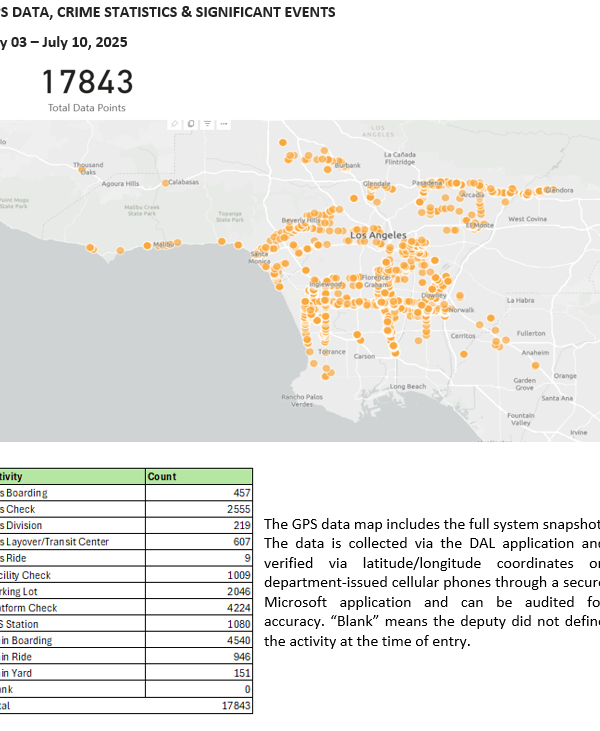Click the Rancho Palos Verdes map label
The width and height of the screenshot is (600, 731).
[x=302, y=400]
